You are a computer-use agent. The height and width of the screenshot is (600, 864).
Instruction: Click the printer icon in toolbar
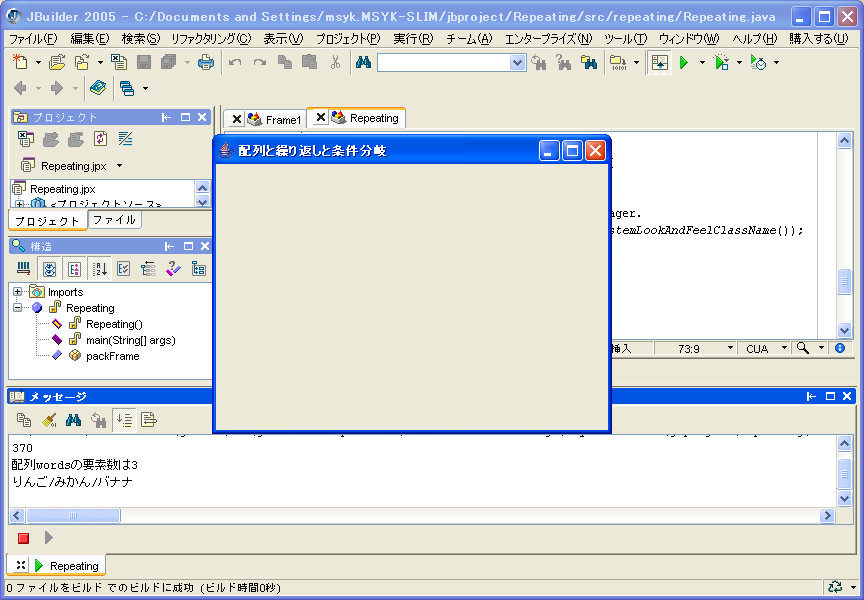click(205, 62)
